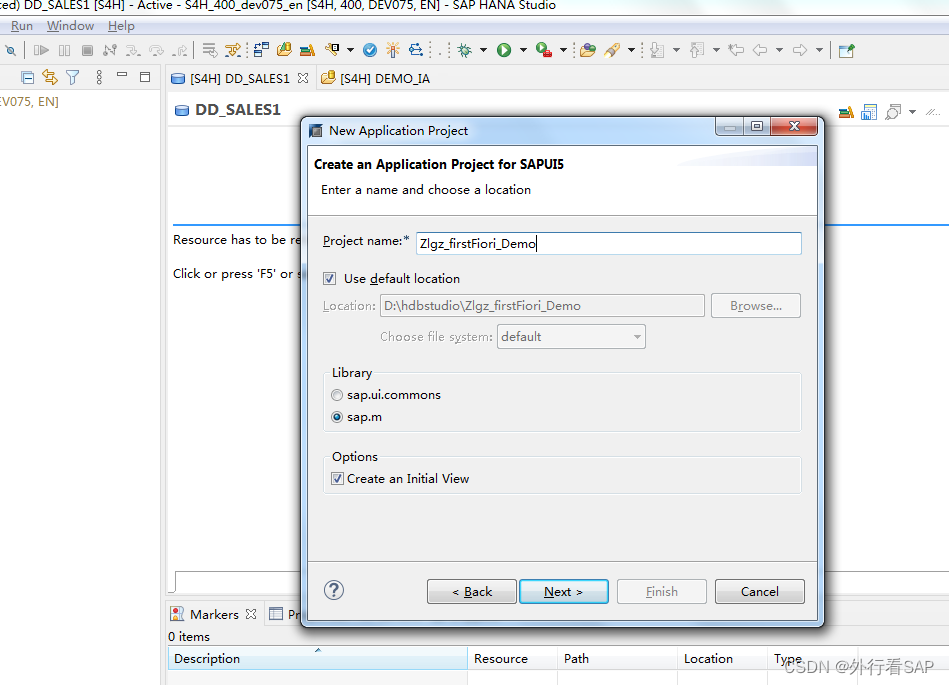The width and height of the screenshot is (949, 685).
Task: Click the chart table icon in DD_SALES1 editor
Action: click(869, 112)
